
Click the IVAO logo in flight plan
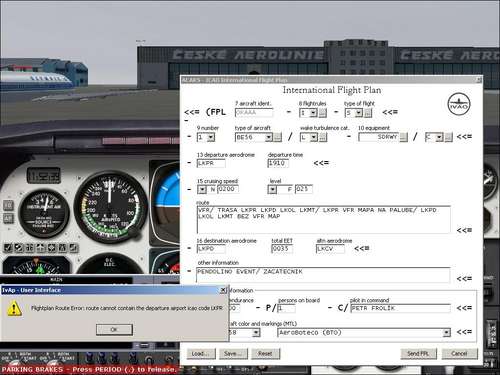click(x=459, y=104)
